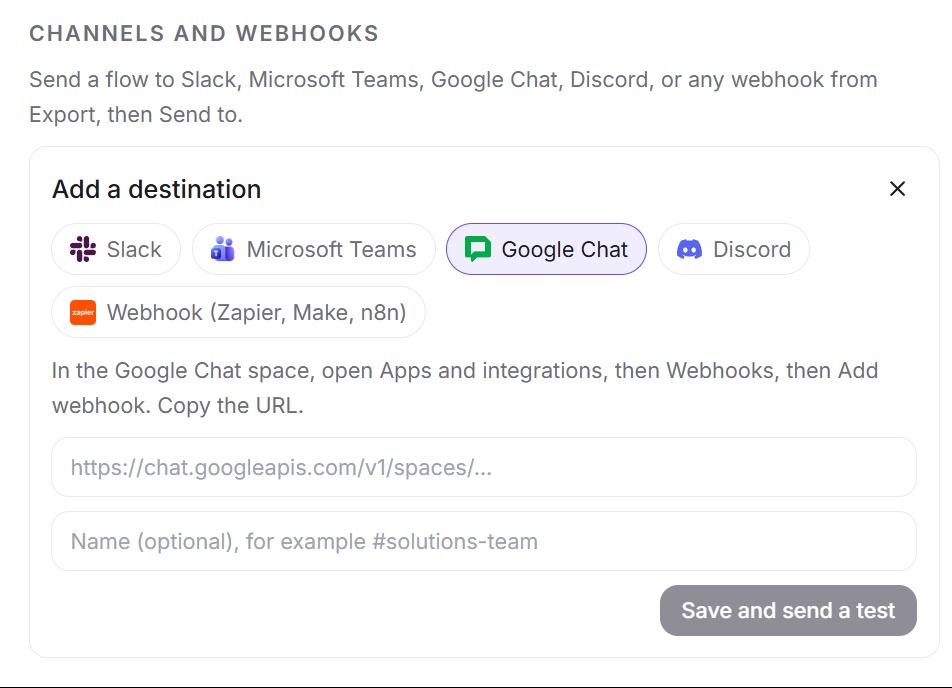Choose Microsoft Teams as the destination
Viewport: 952px width, 688px height.
click(314, 249)
